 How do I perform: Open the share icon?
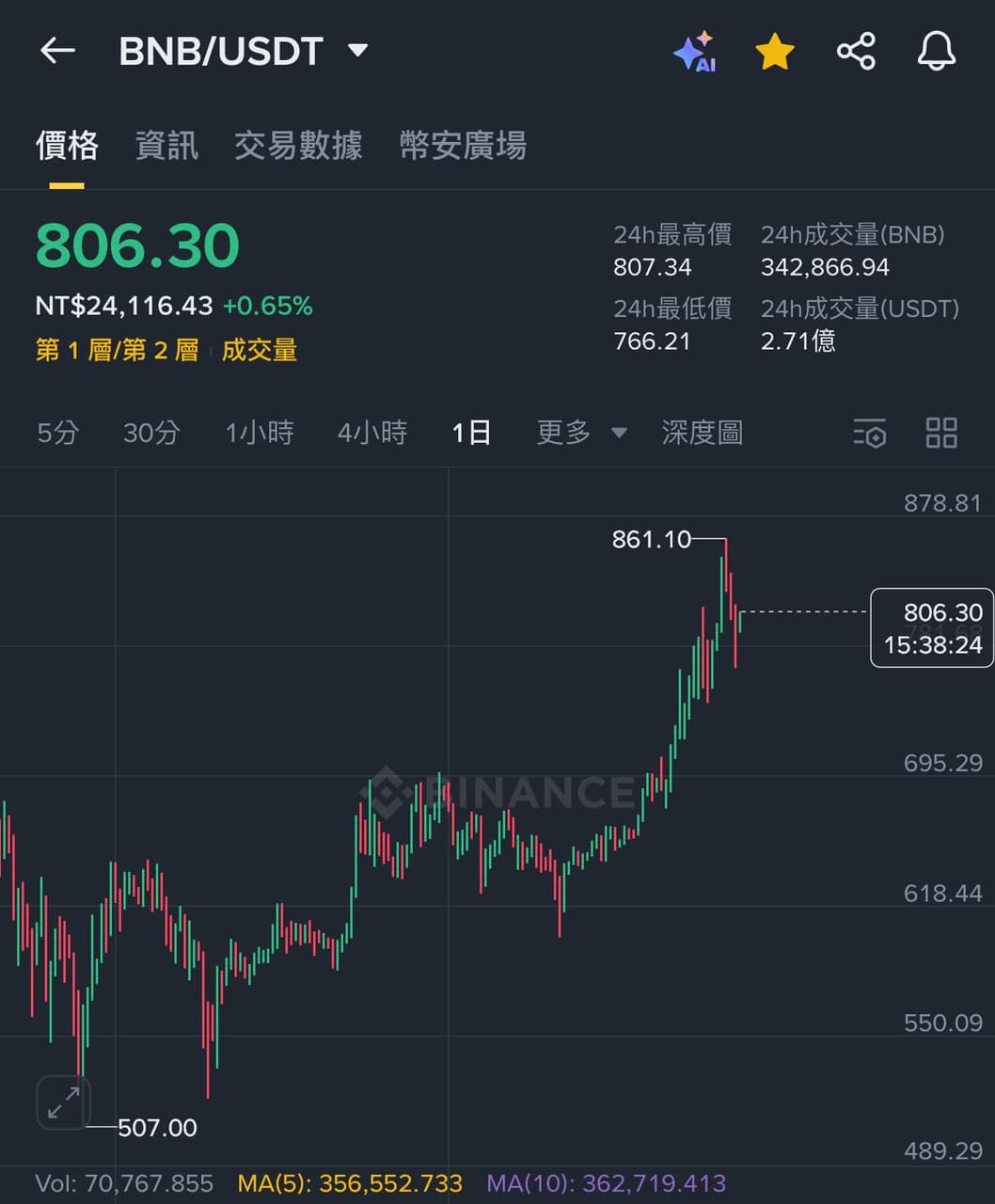[856, 51]
